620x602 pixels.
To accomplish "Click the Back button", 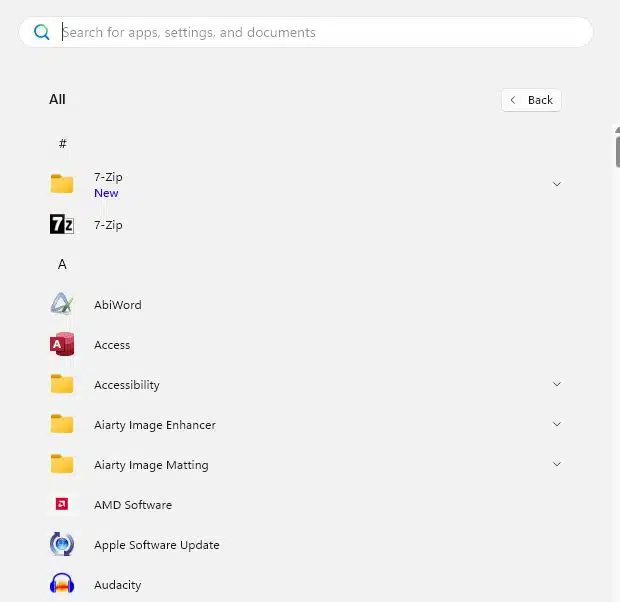I will pyautogui.click(x=531, y=100).
